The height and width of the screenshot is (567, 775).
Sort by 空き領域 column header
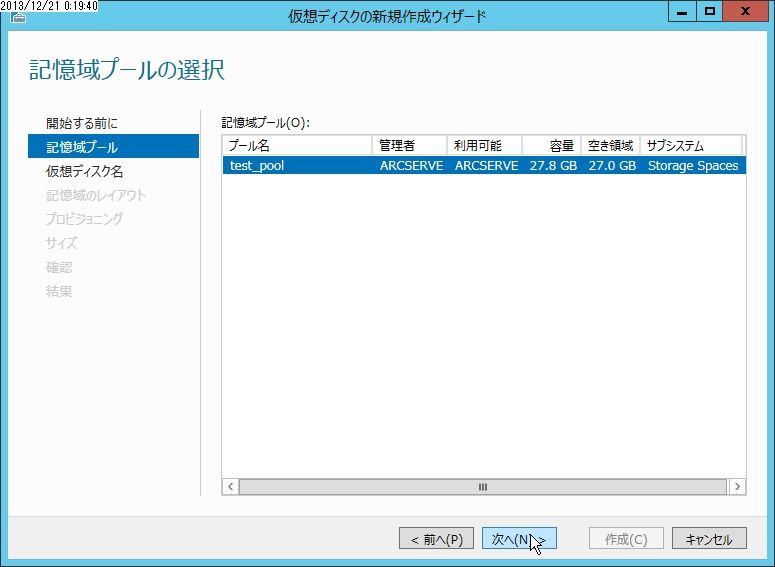click(611, 145)
